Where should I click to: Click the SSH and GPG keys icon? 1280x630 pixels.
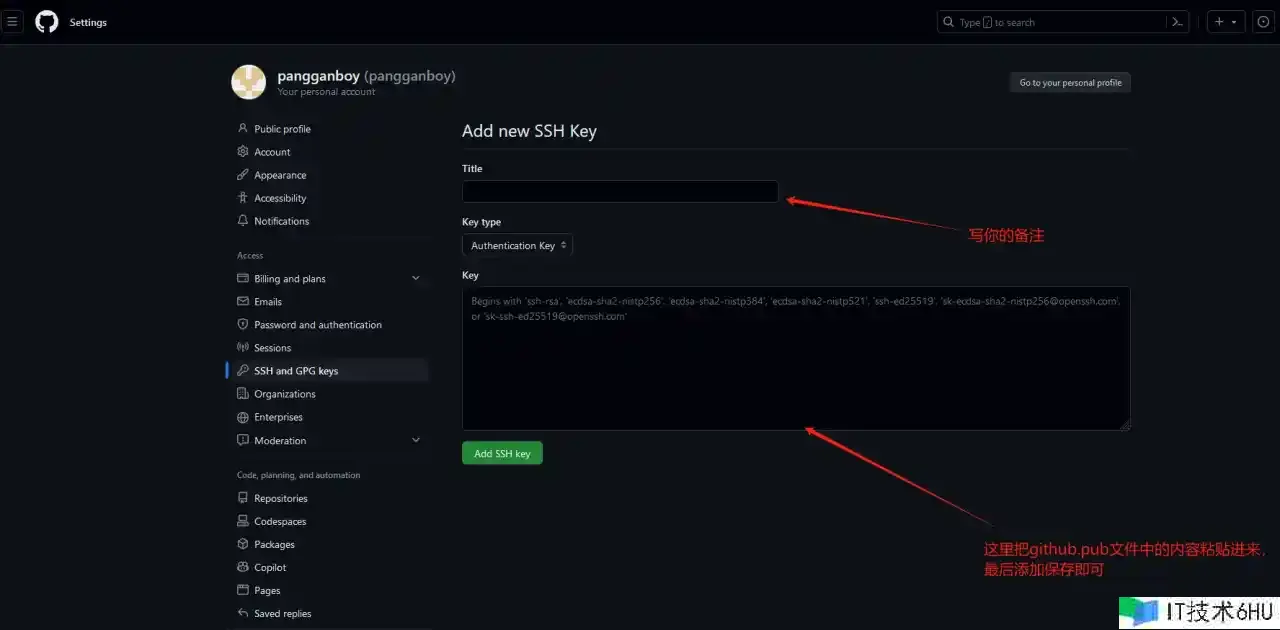point(243,370)
